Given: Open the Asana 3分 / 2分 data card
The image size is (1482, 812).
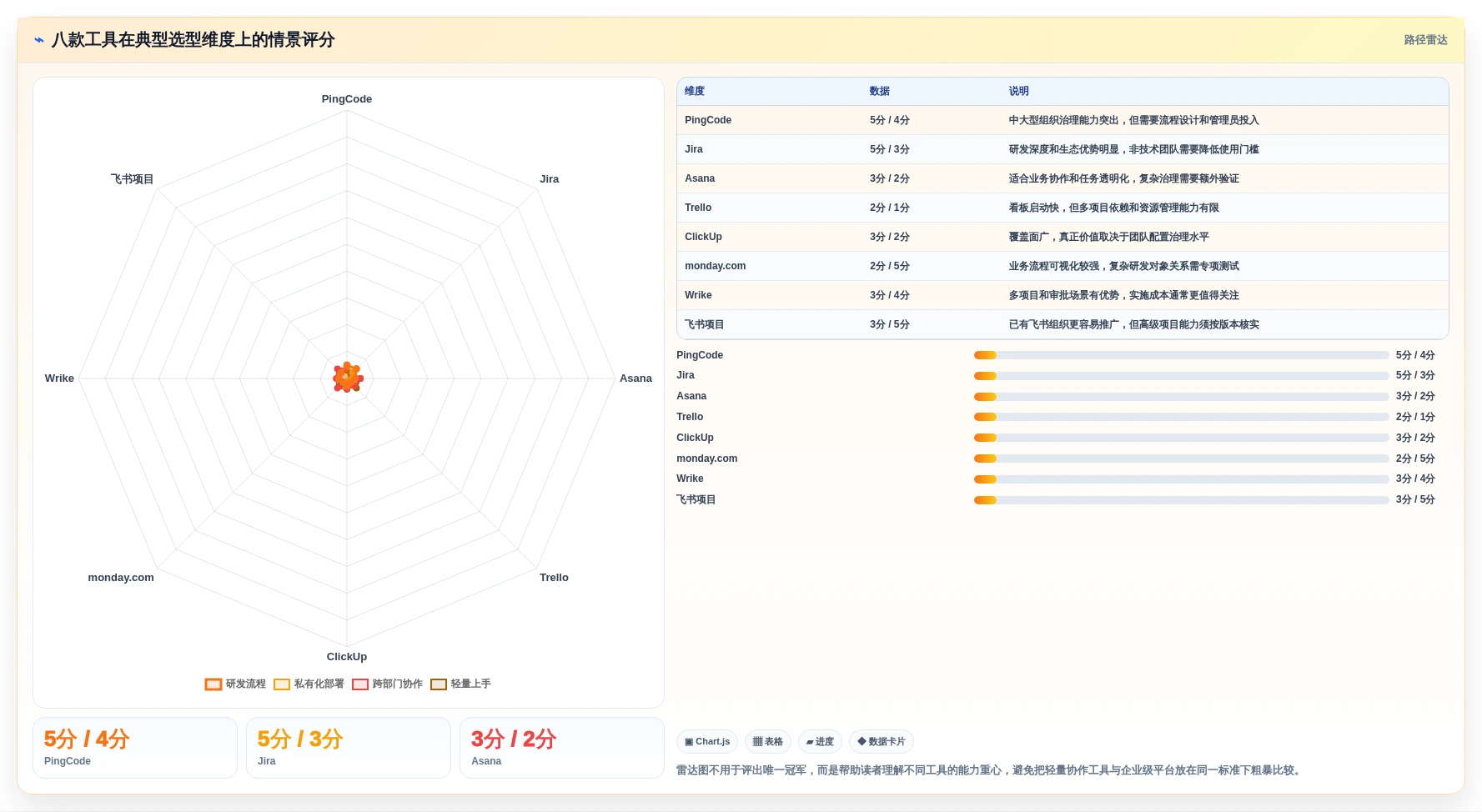Looking at the screenshot, I should click(x=562, y=748).
